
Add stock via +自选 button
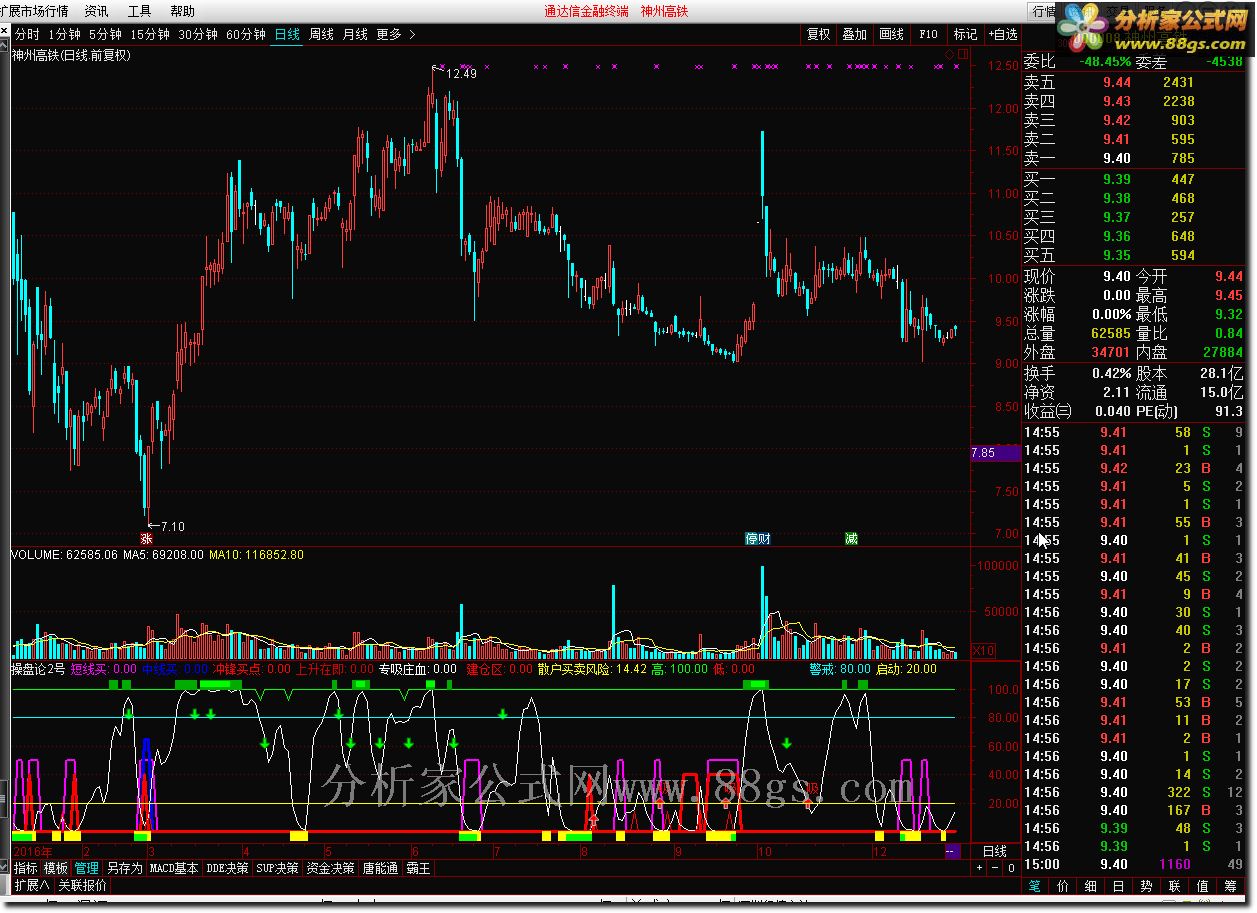tap(1002, 34)
